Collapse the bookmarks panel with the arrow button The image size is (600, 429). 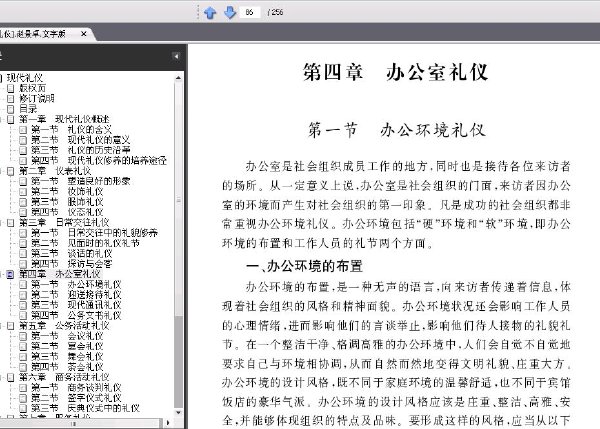click(x=176, y=56)
